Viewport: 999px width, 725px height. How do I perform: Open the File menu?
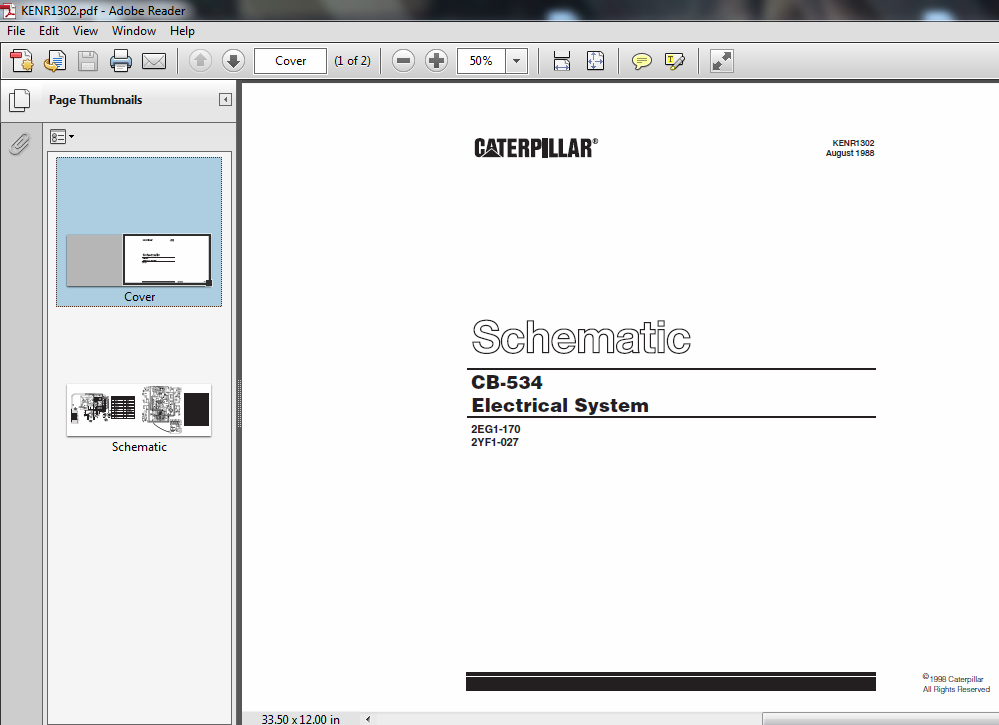16,31
